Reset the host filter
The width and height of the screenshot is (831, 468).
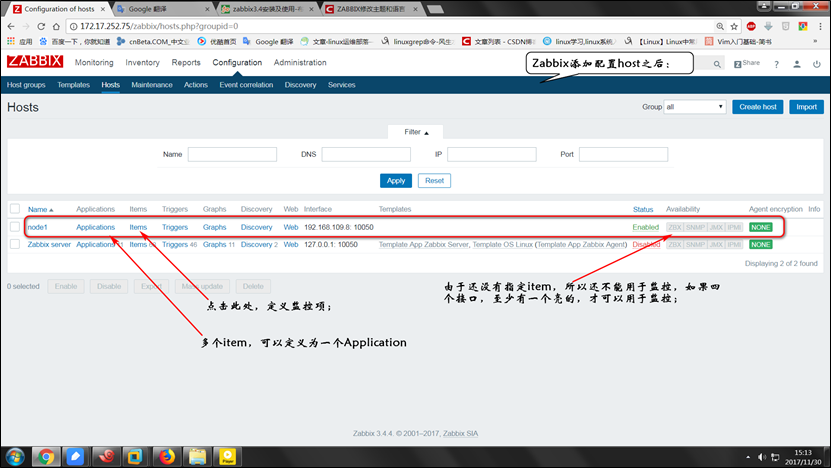click(435, 181)
